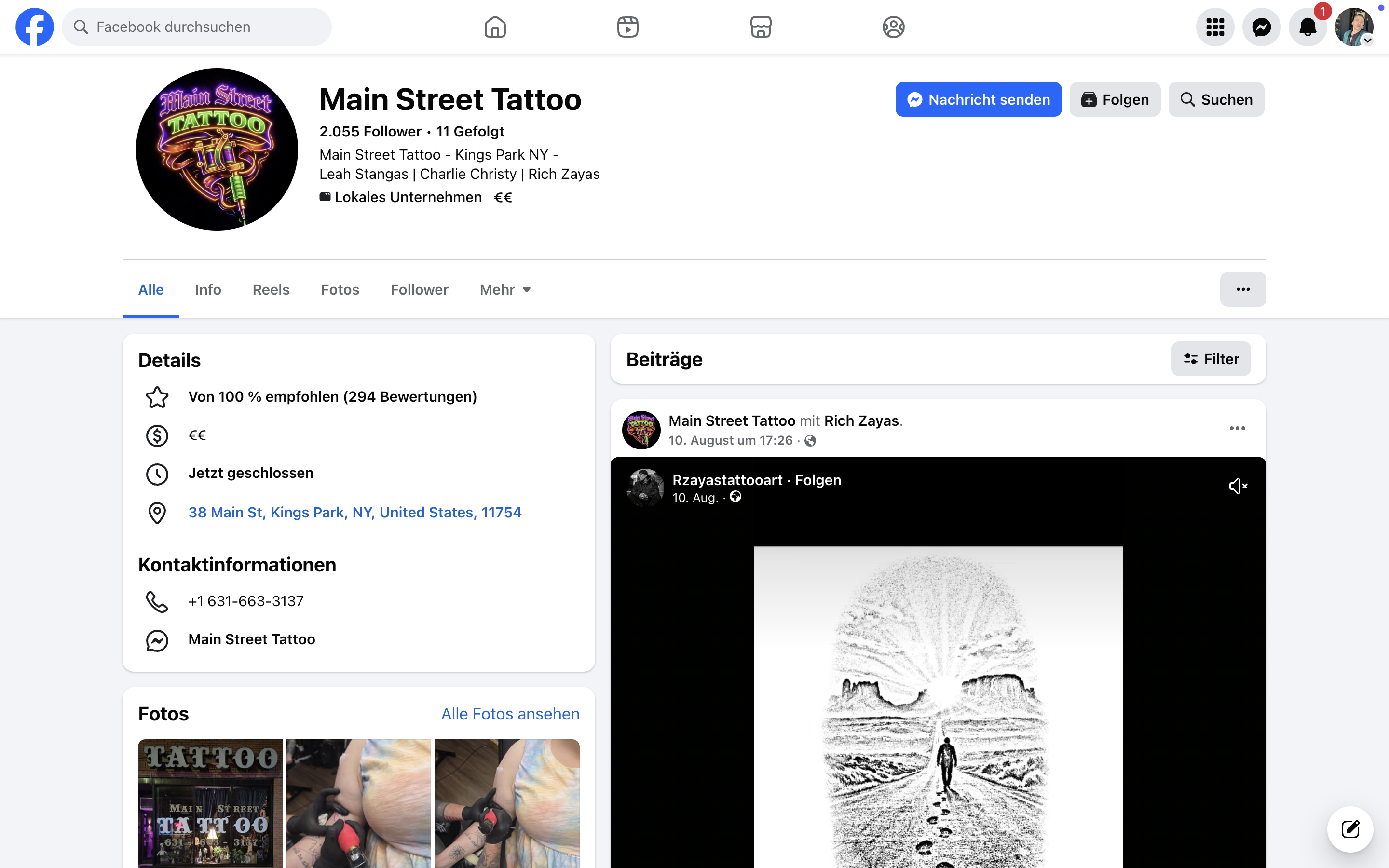
Task: Open the tattoo shop storefront photo
Action: (210, 803)
